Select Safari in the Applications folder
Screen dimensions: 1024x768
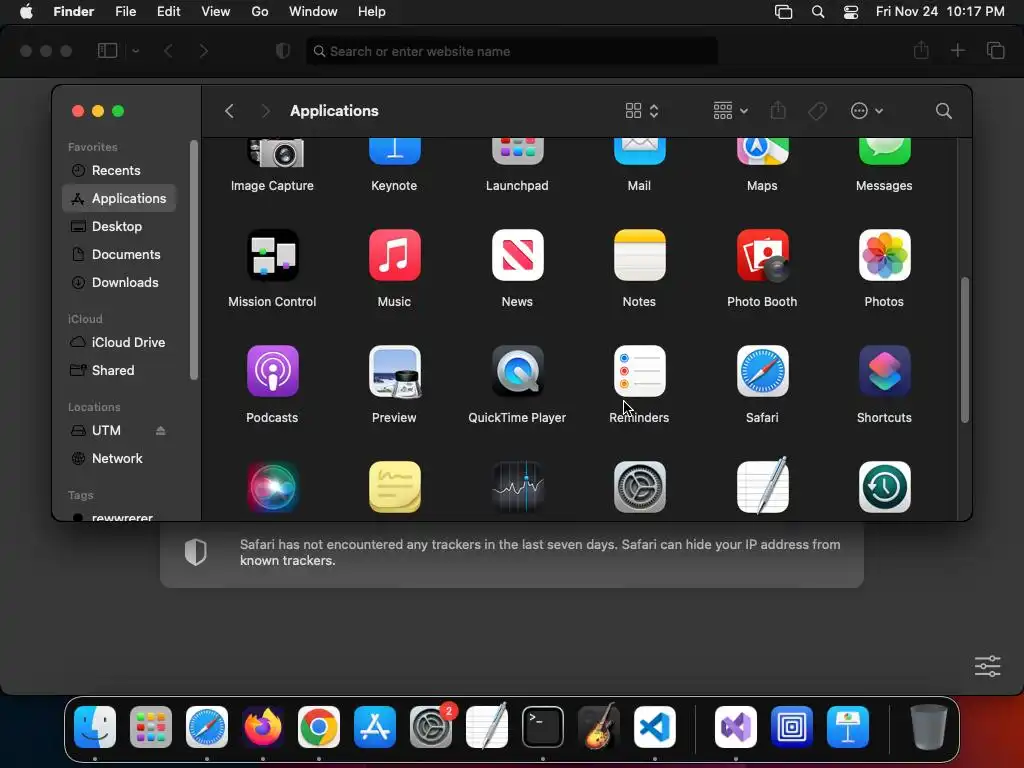point(762,371)
